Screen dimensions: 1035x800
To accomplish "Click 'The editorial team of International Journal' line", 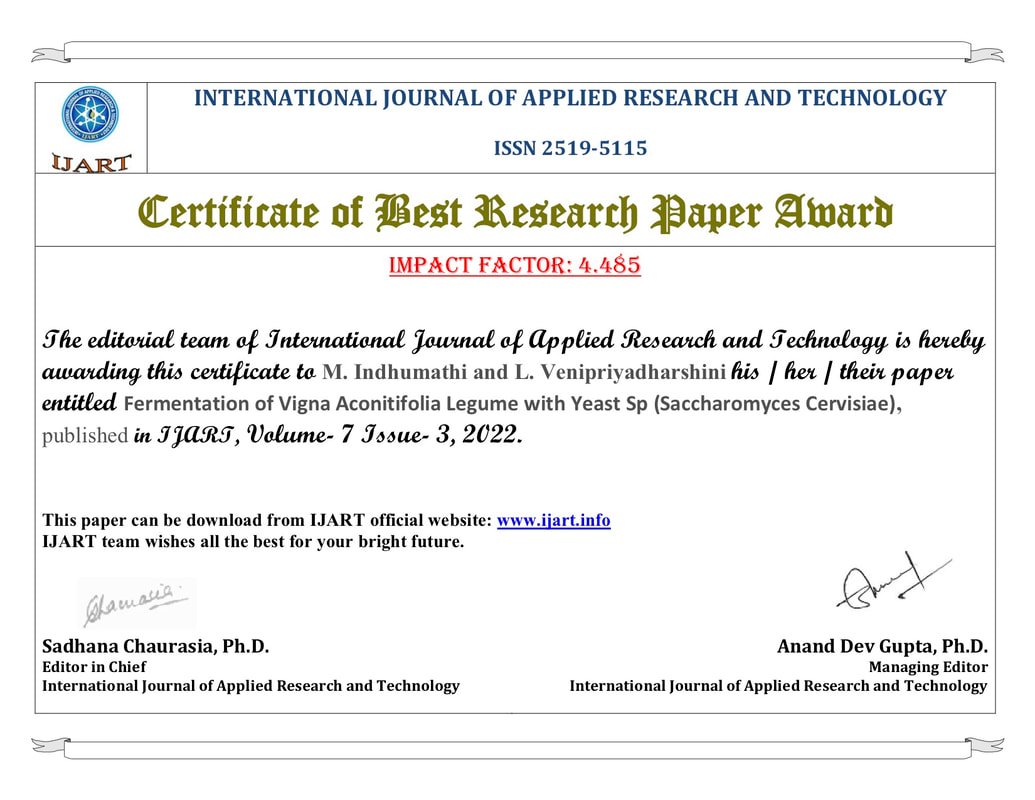I will tap(514, 341).
